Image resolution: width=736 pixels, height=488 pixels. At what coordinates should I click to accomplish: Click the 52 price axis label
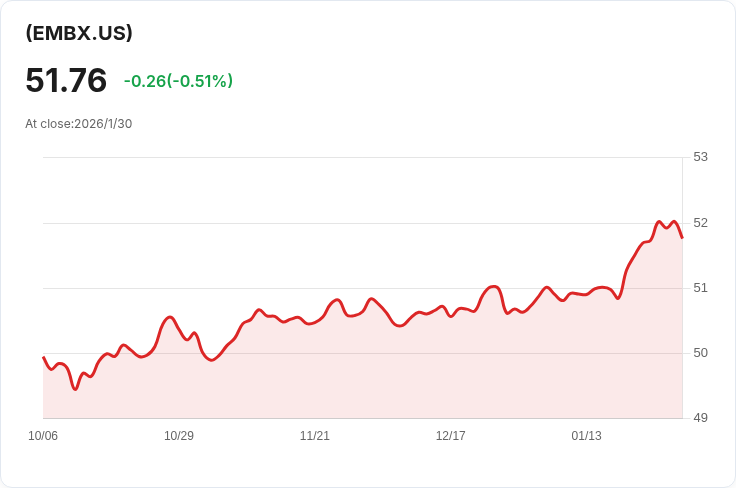(700, 223)
